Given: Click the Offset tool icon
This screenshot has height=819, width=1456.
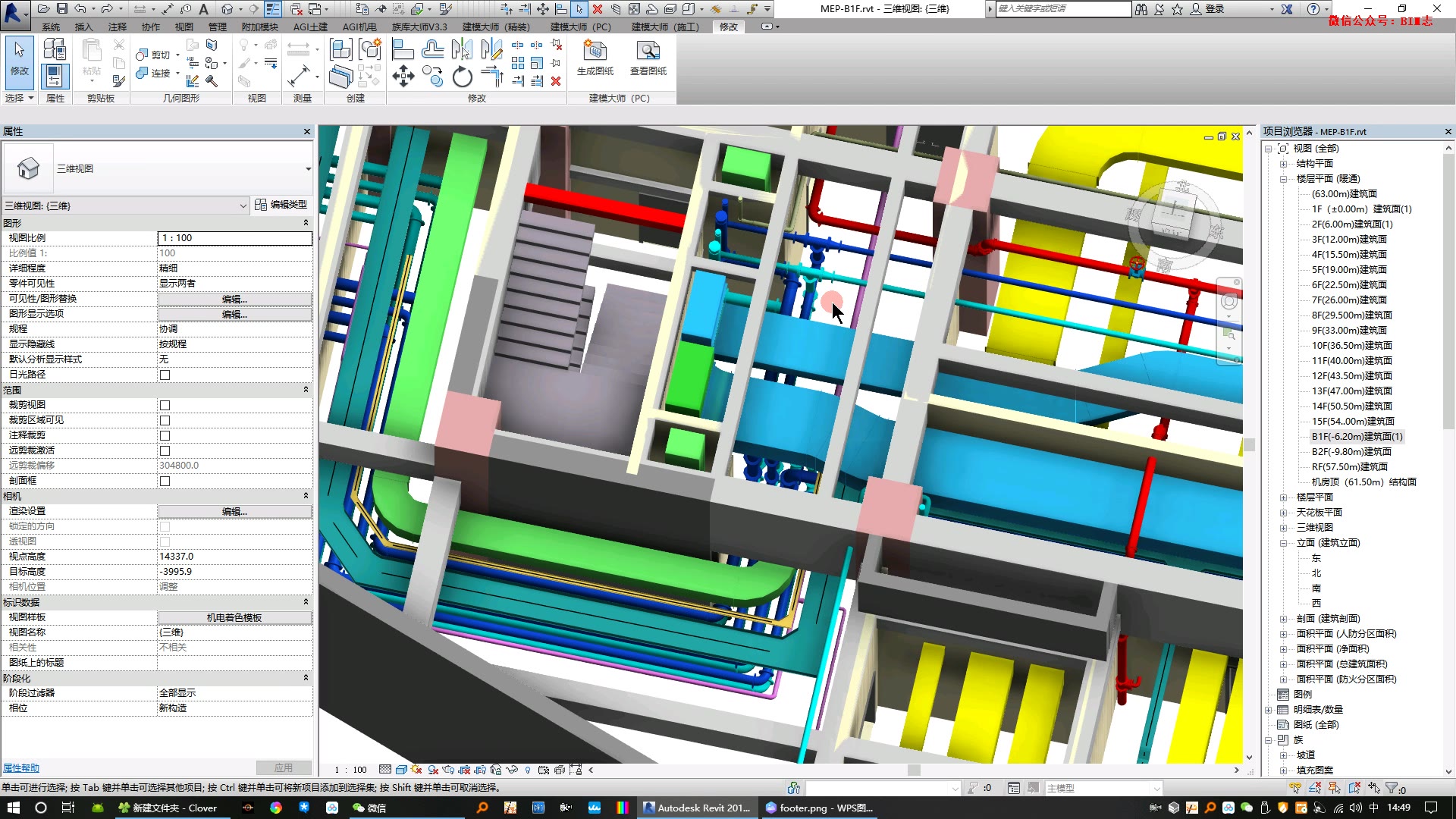Looking at the screenshot, I should pyautogui.click(x=432, y=50).
